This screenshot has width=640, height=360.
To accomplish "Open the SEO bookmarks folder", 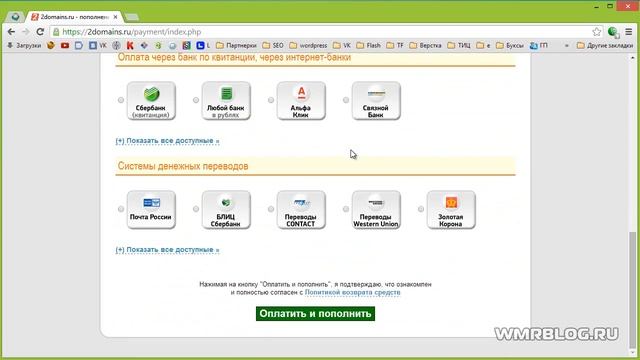I will pyautogui.click(x=273, y=45).
